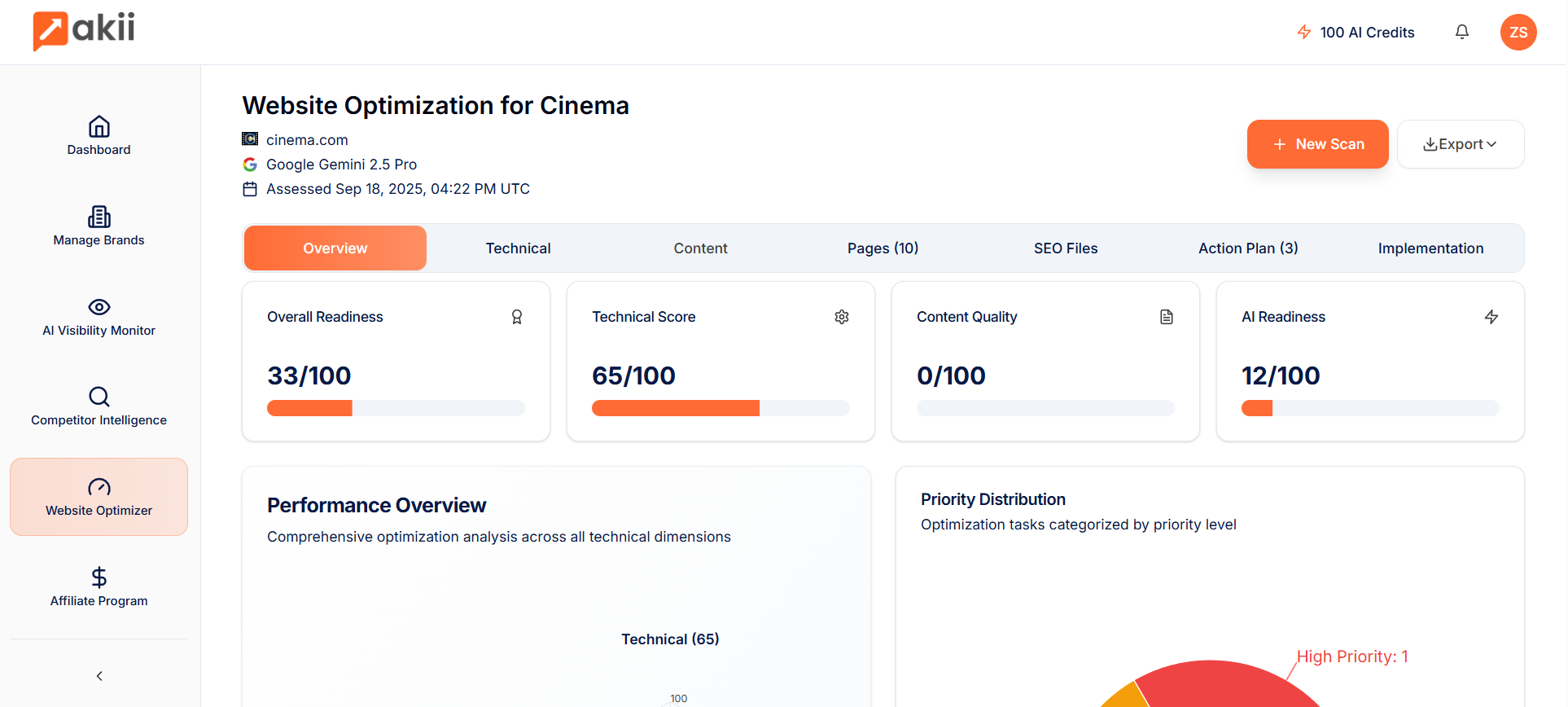Select the Action Plan (3) tab
The width and height of the screenshot is (1568, 707).
click(x=1247, y=248)
